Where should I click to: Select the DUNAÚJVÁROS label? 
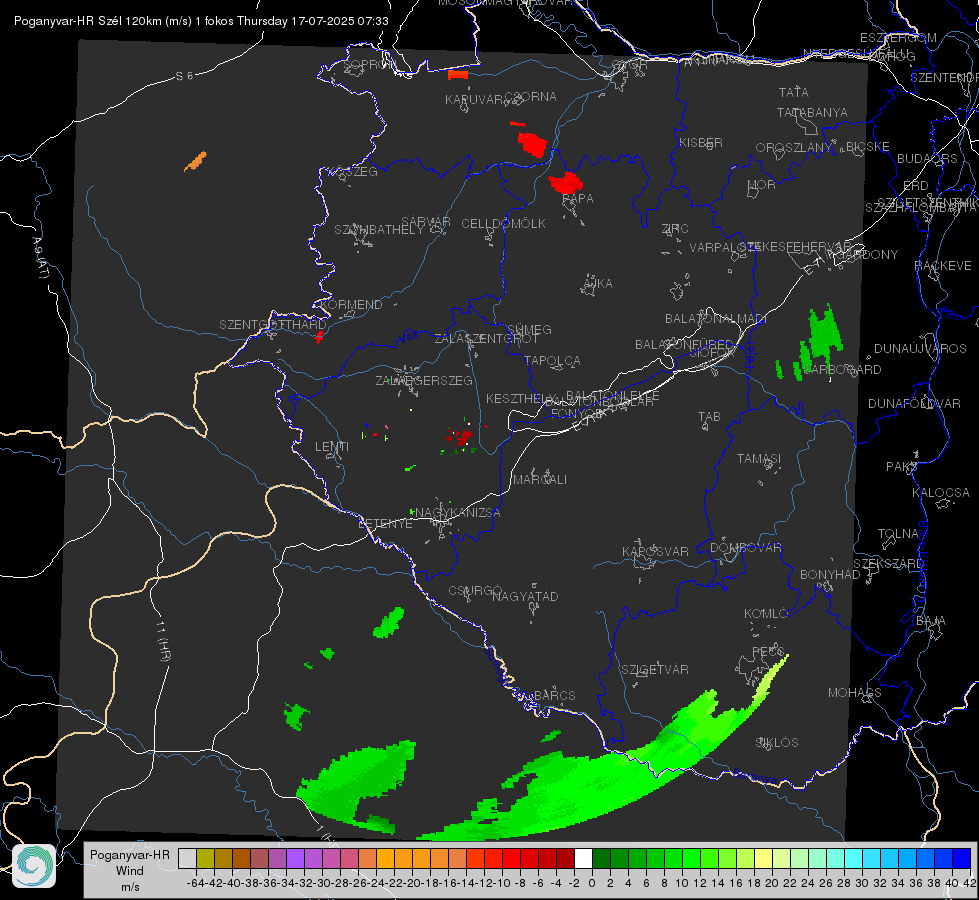(x=920, y=349)
